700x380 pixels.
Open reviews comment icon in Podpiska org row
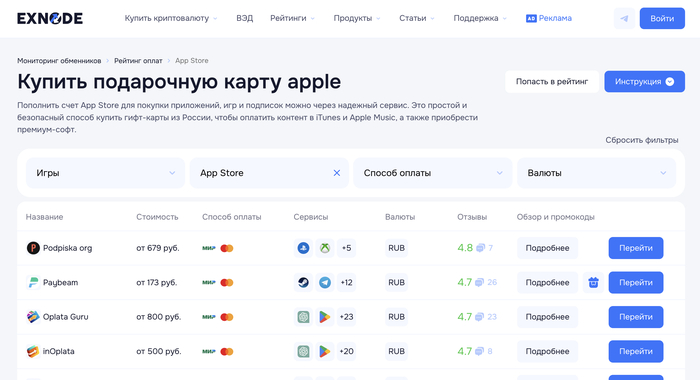point(480,248)
